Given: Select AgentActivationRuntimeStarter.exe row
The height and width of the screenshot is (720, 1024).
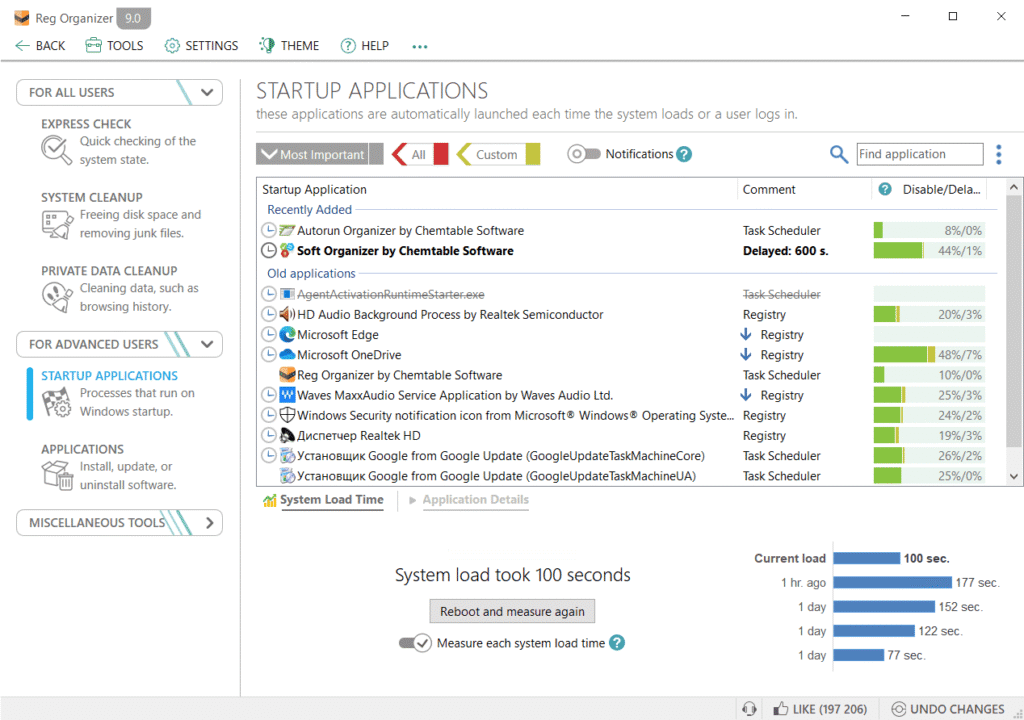Looking at the screenshot, I should click(627, 294).
